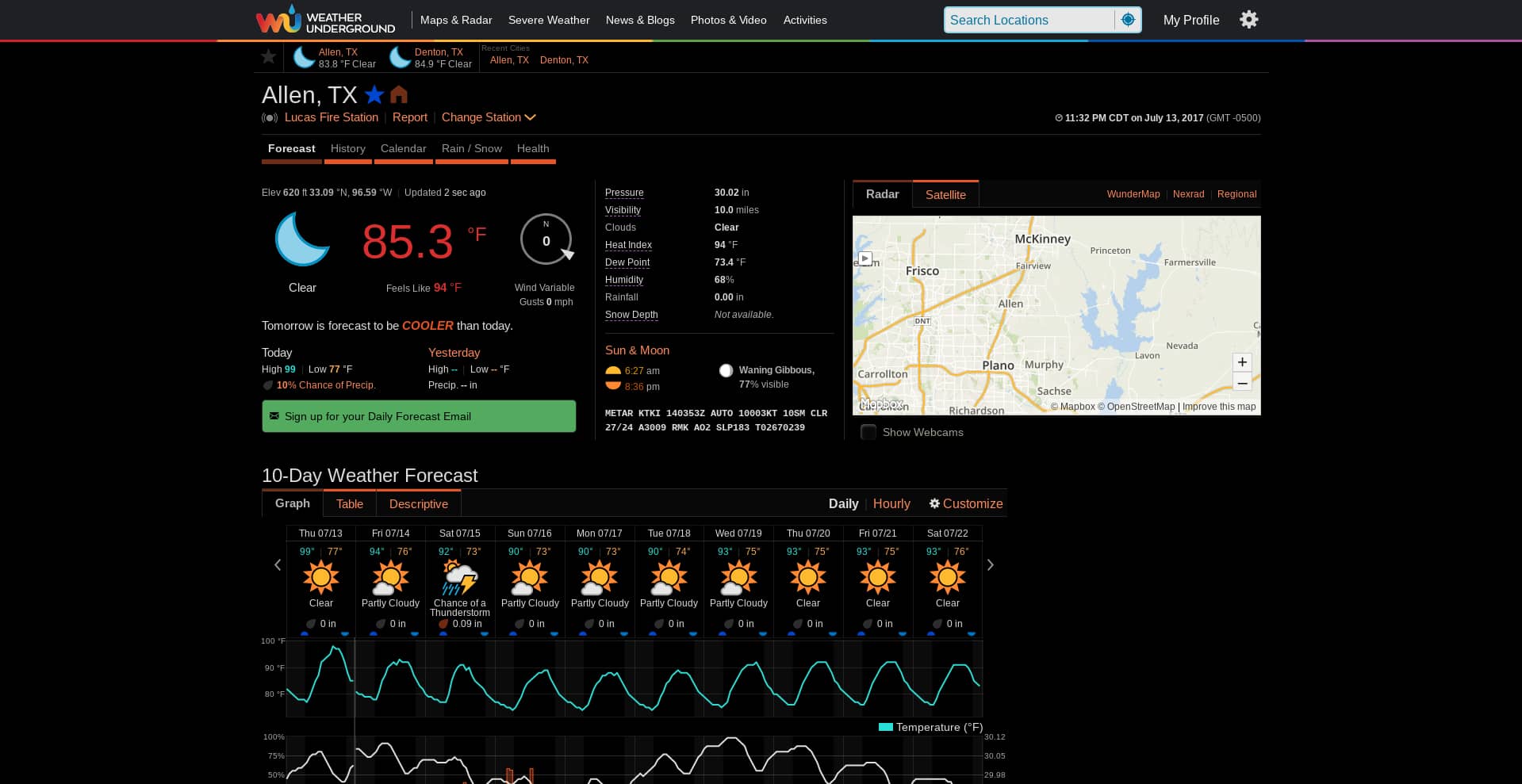Open forecast Customize options via gear icon
The height and width of the screenshot is (784, 1522).
click(935, 504)
